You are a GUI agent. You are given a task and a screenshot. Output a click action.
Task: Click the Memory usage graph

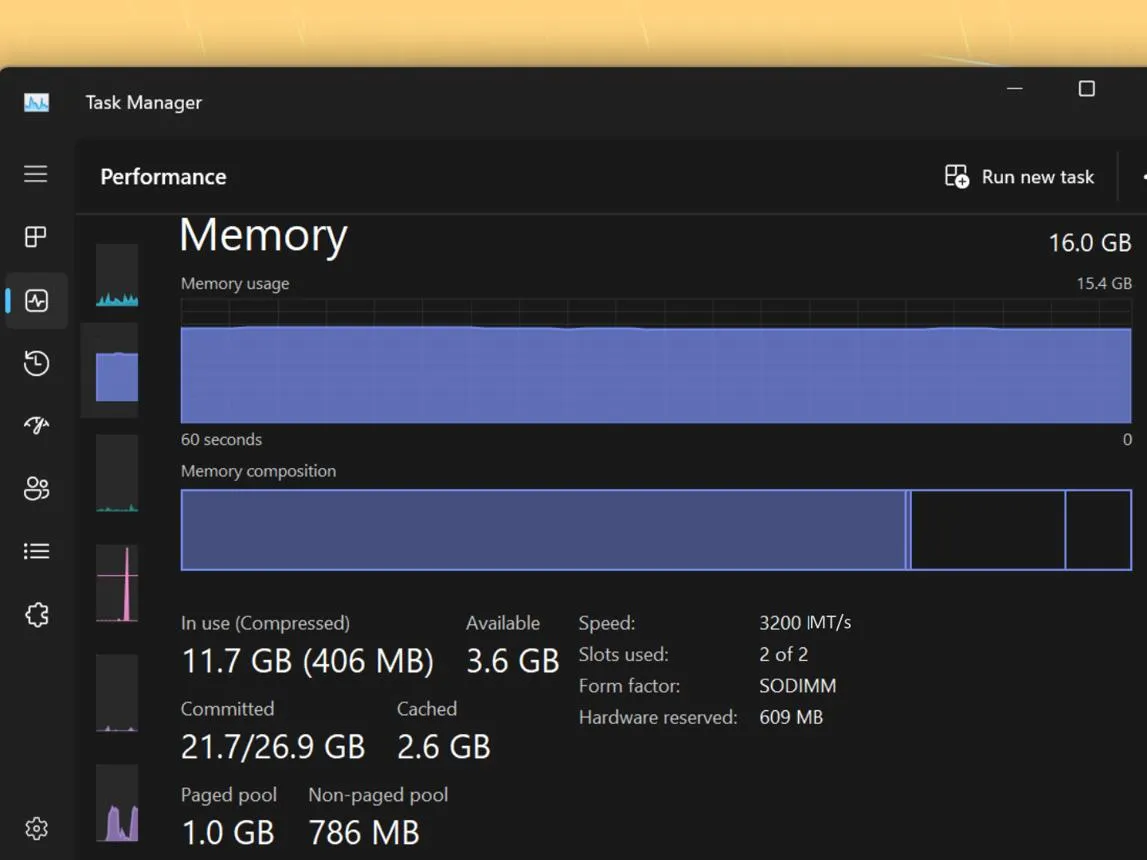[x=656, y=361]
